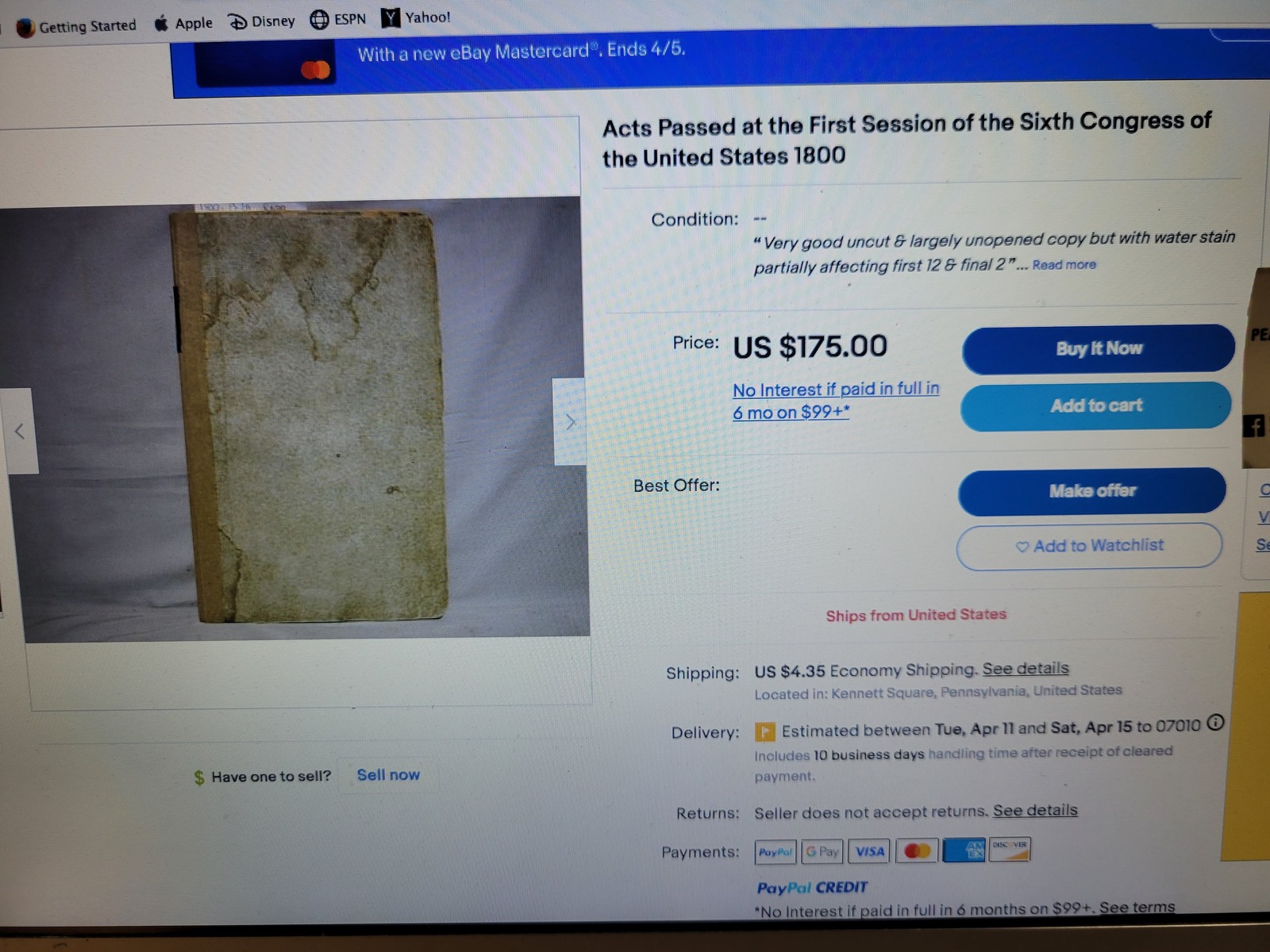
Task: Expand condition text with Read more
Action: coord(1064,265)
